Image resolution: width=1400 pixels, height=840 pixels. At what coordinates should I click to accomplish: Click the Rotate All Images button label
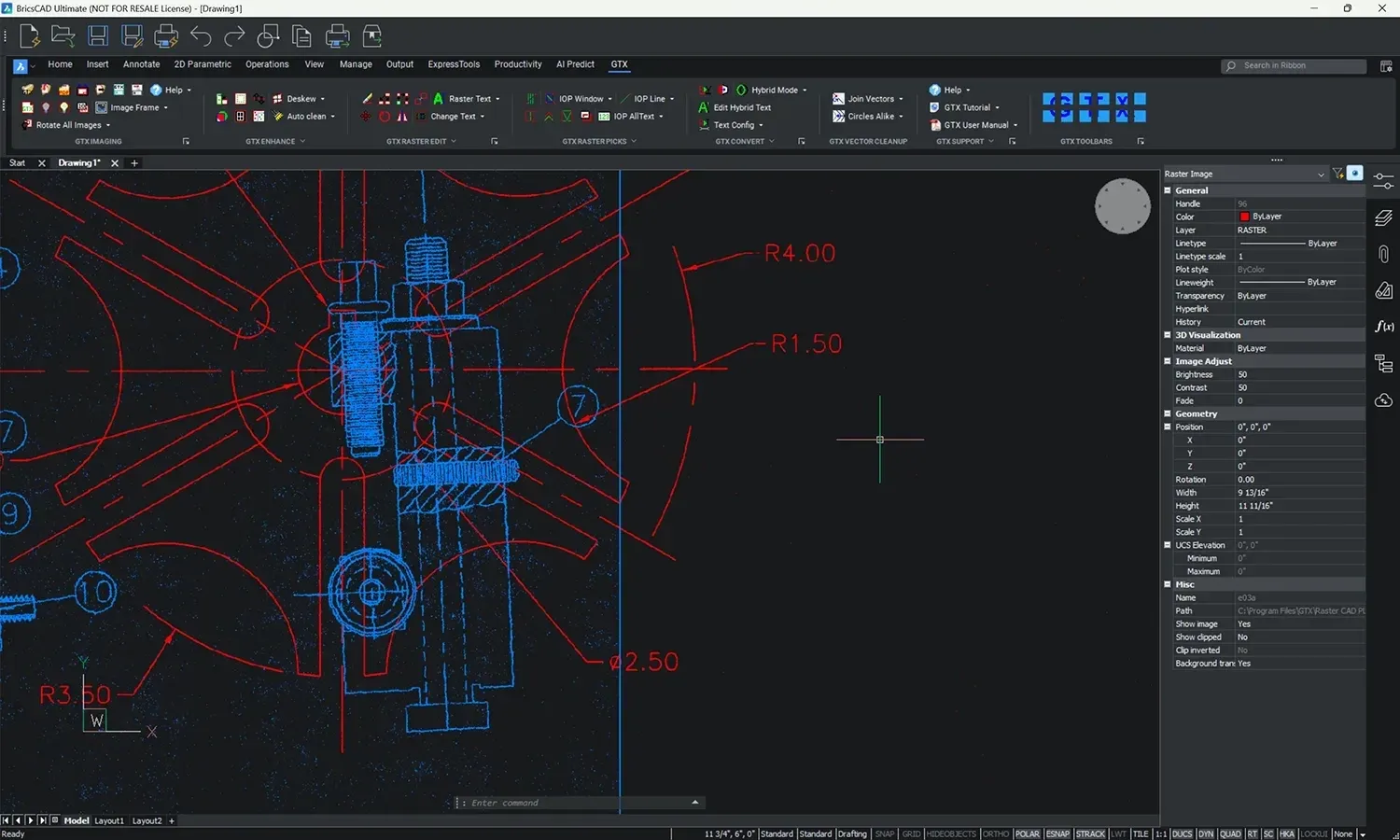point(69,125)
